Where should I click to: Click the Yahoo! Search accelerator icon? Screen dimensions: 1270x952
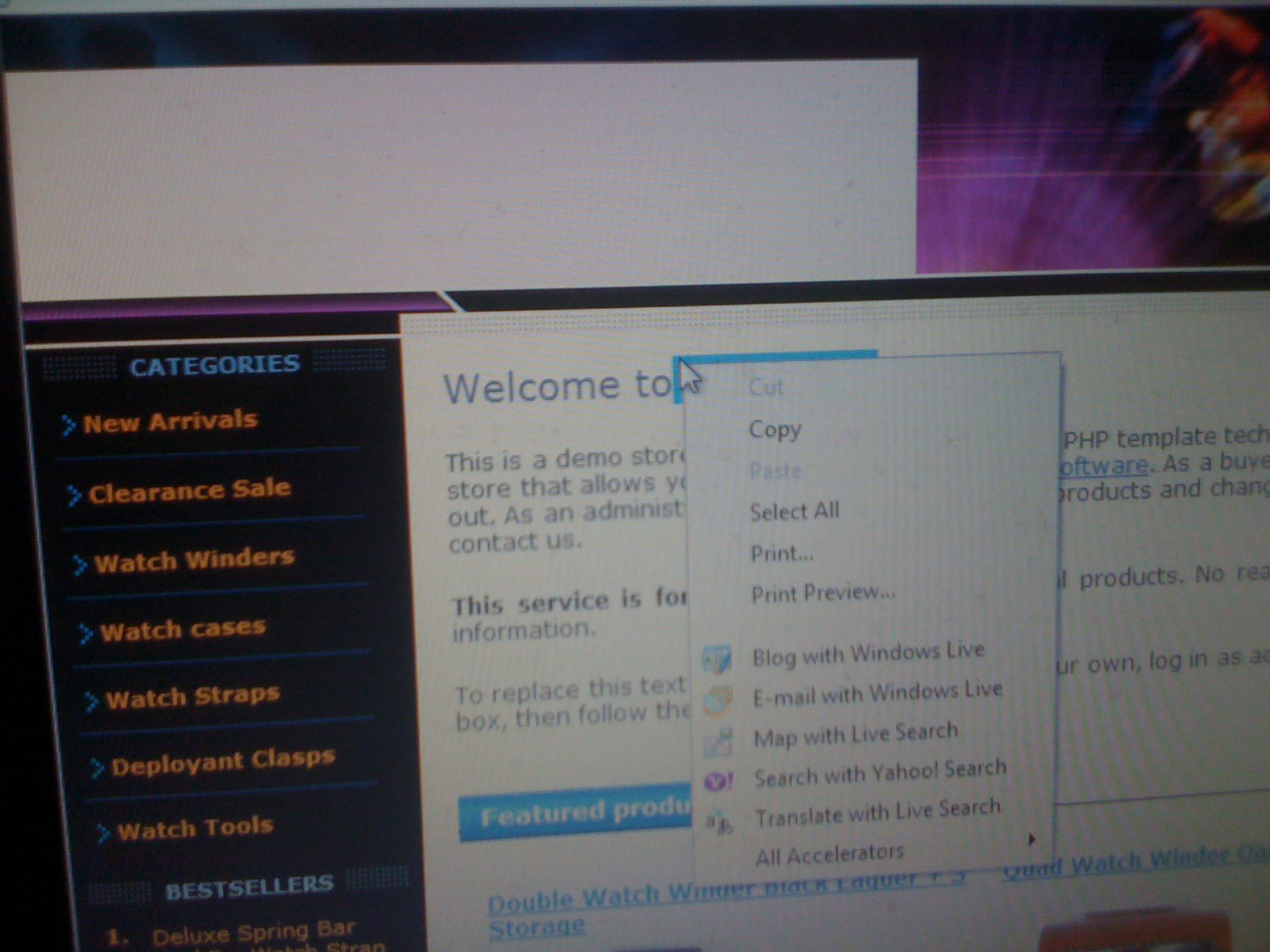719,781
